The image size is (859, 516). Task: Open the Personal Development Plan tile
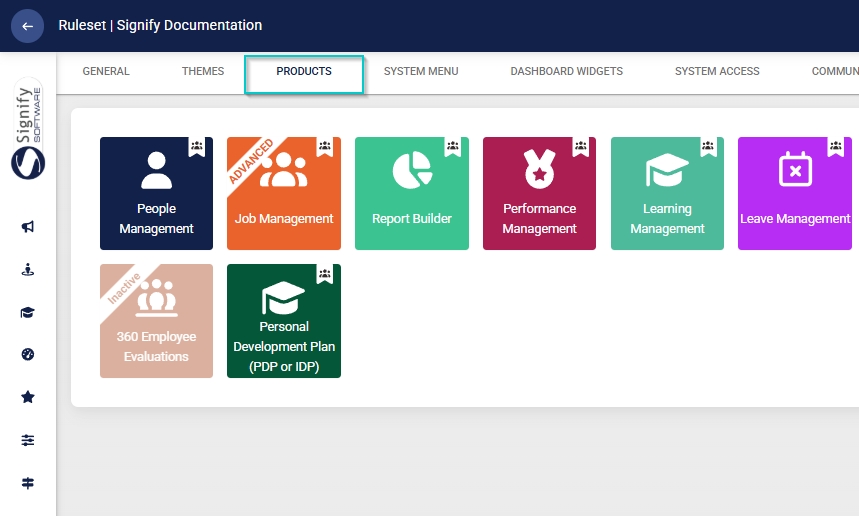pos(284,321)
